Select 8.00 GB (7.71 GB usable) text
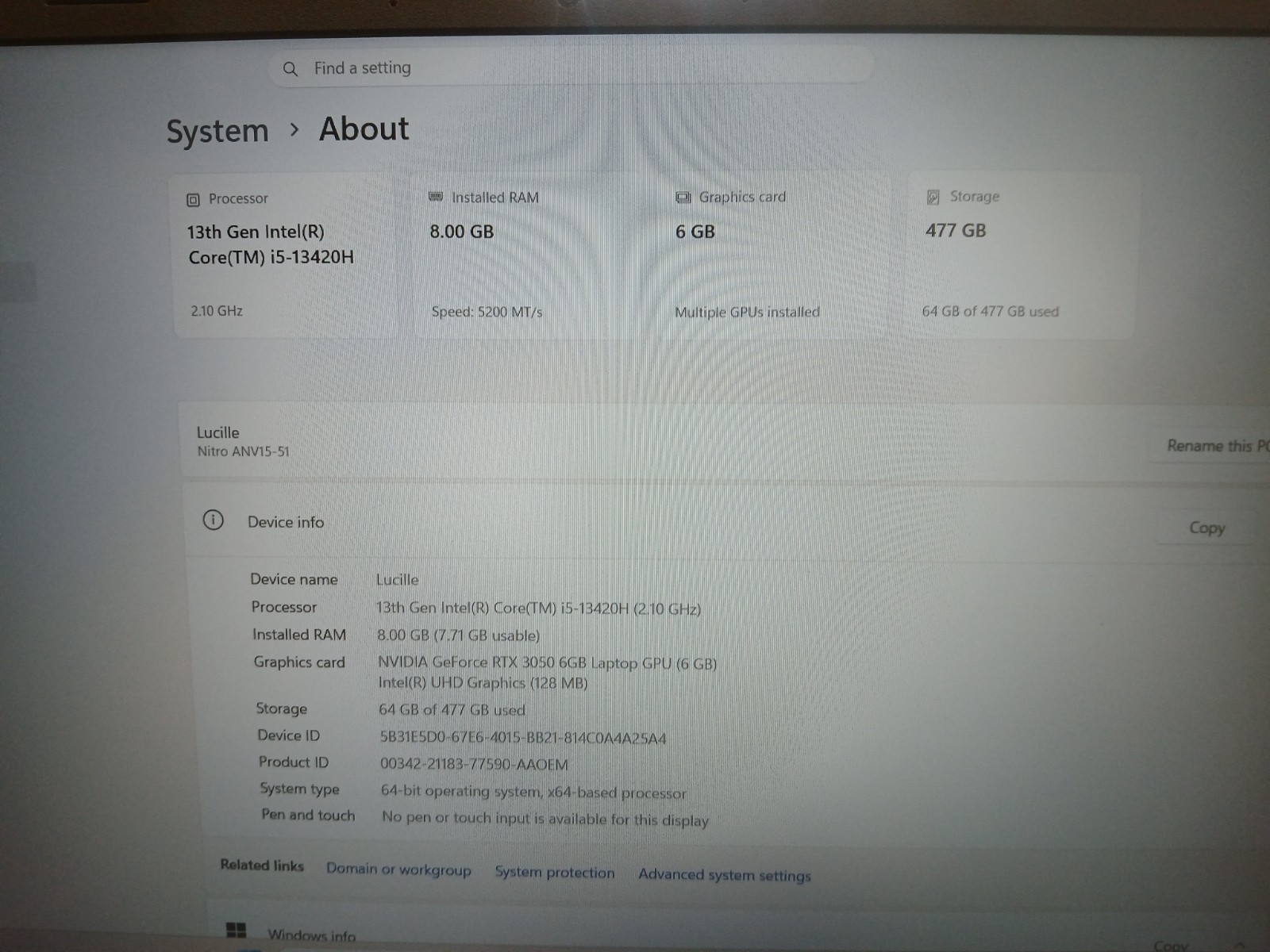Image resolution: width=1270 pixels, height=952 pixels. coord(459,635)
